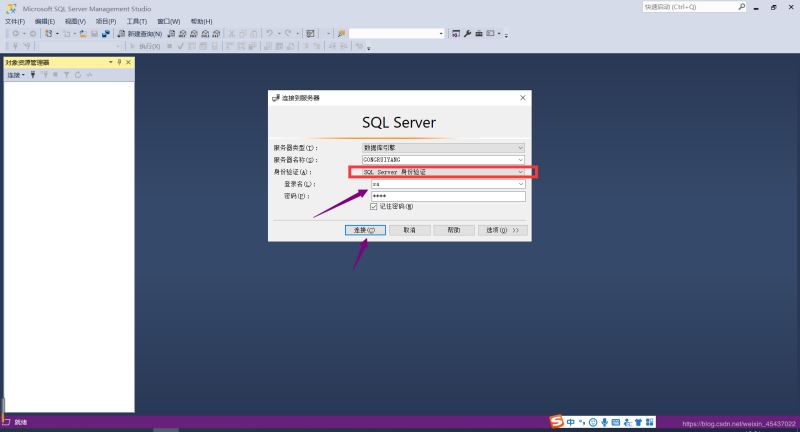Click the refresh icon in Object Explorer
Viewport: 800px width, 432px height.
coord(78,75)
